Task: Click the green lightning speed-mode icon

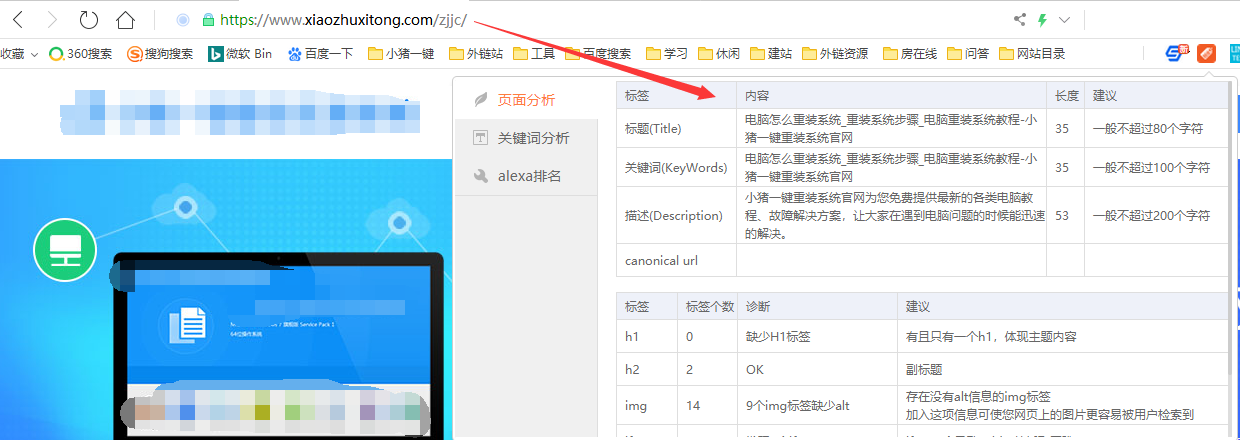Action: [1043, 19]
